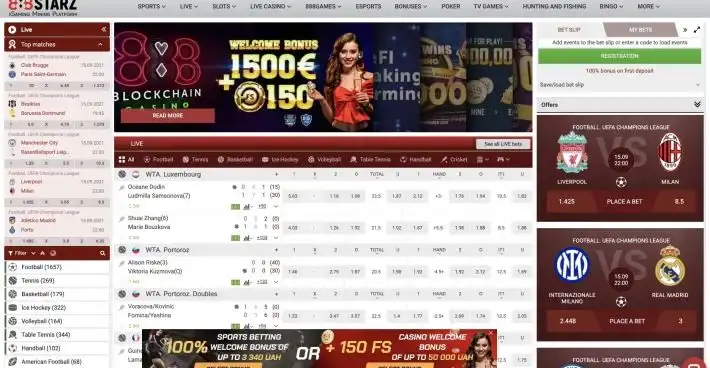Open HUNTING AND FISHING games

tap(554, 6)
